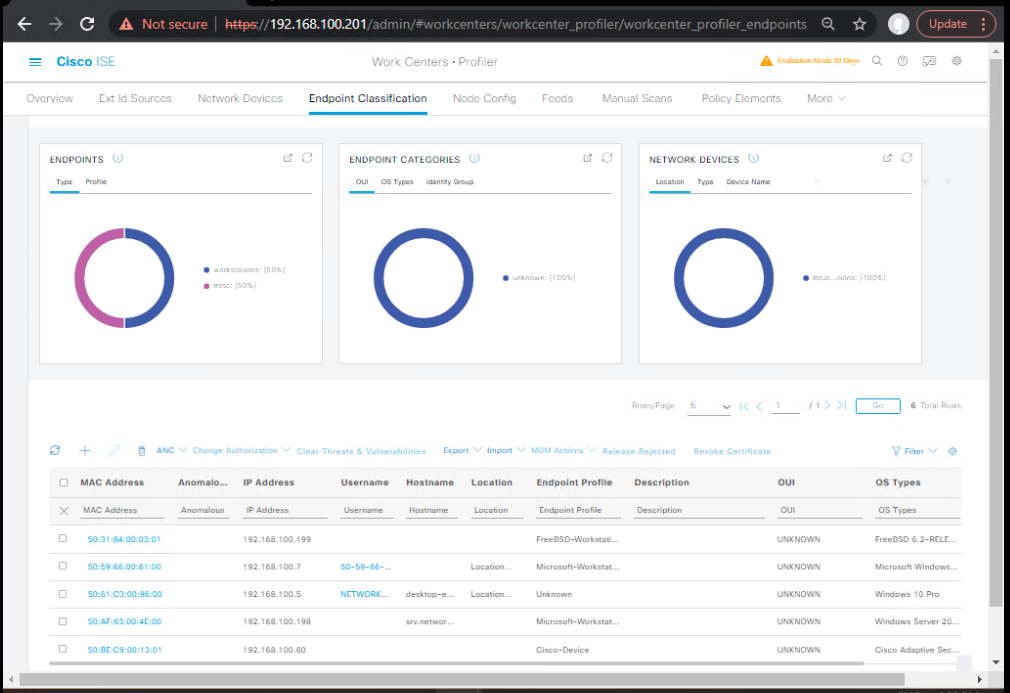Viewport: 1010px width, 693px height.
Task: Expand the MDM Actions dropdown
Action: point(563,450)
